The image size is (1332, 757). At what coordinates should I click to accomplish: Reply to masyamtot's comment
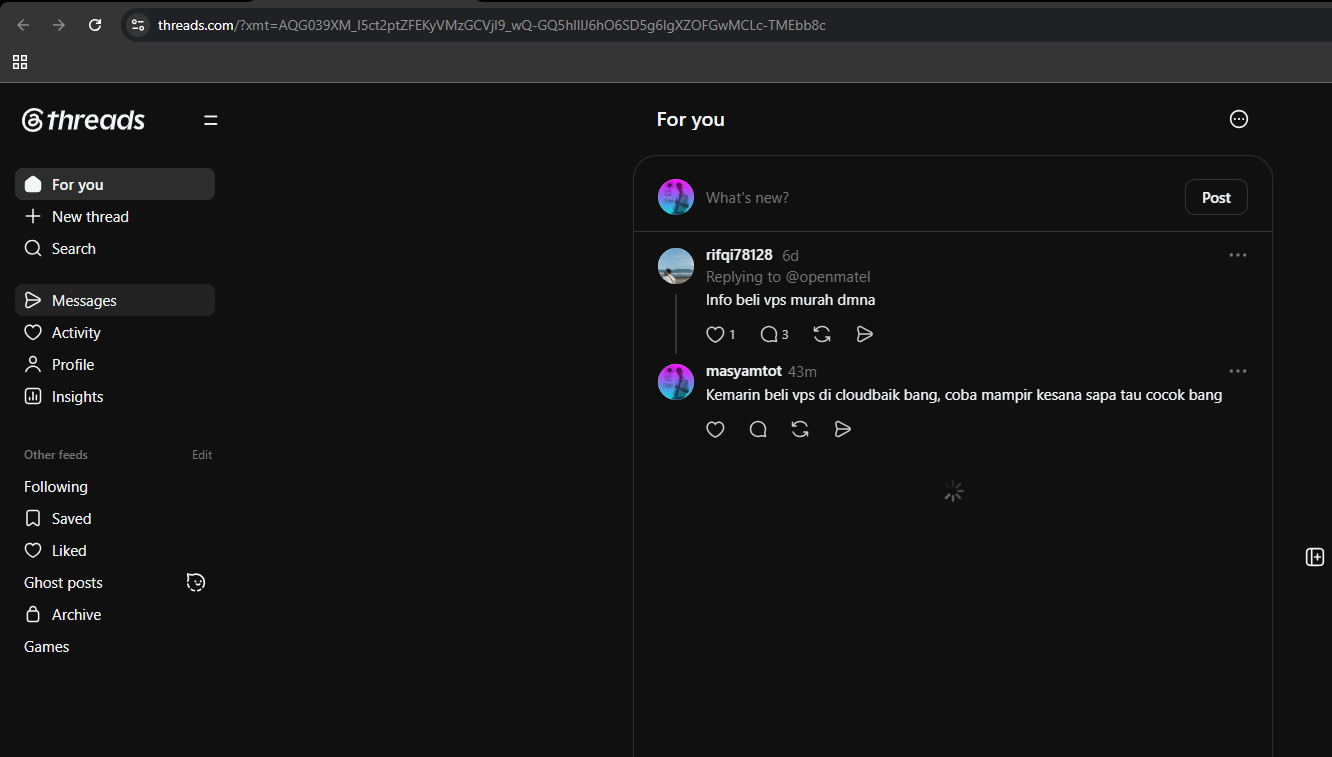(758, 429)
